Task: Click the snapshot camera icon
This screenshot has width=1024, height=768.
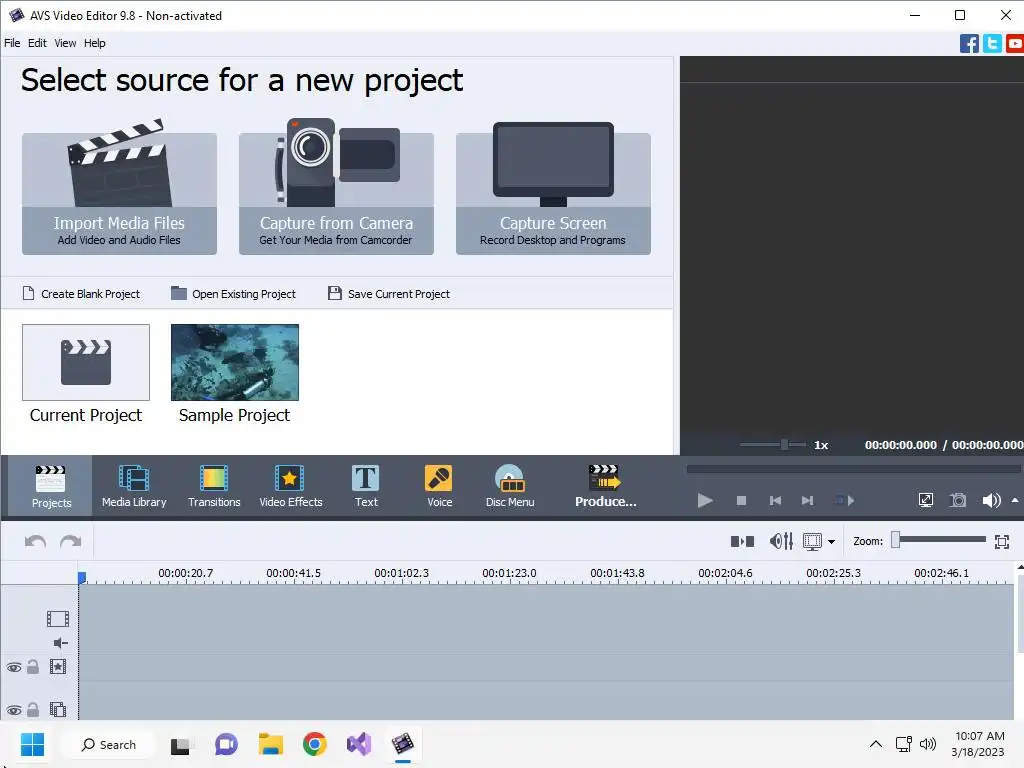Action: (958, 501)
